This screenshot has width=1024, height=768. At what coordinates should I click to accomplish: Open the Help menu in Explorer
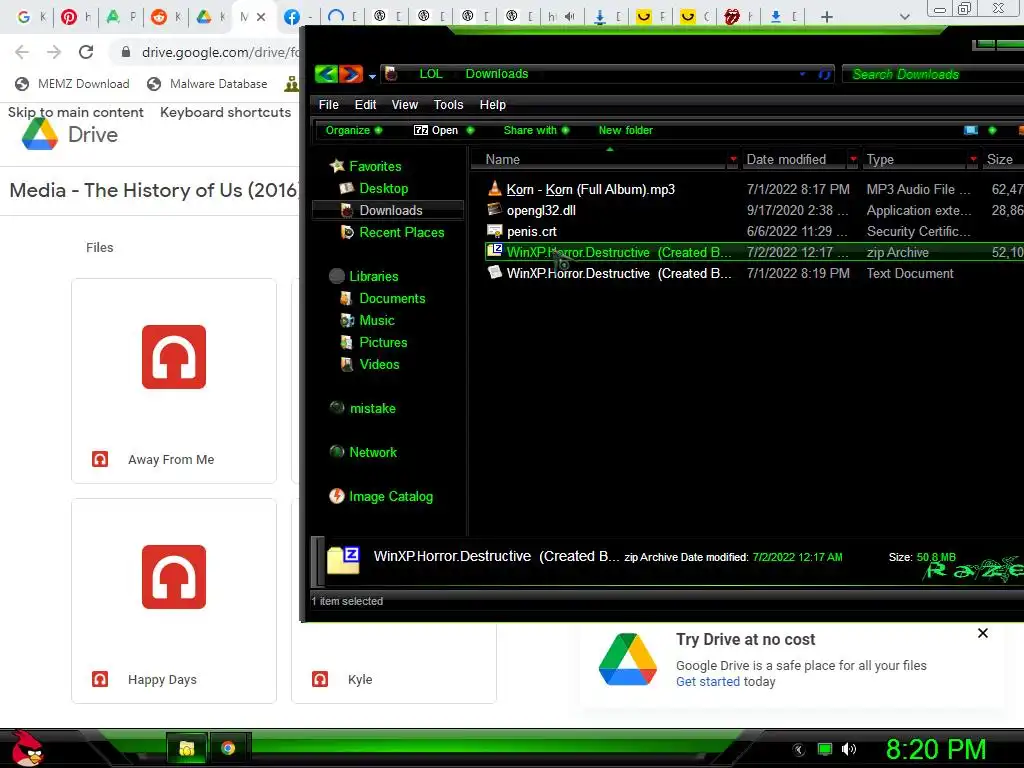[492, 104]
